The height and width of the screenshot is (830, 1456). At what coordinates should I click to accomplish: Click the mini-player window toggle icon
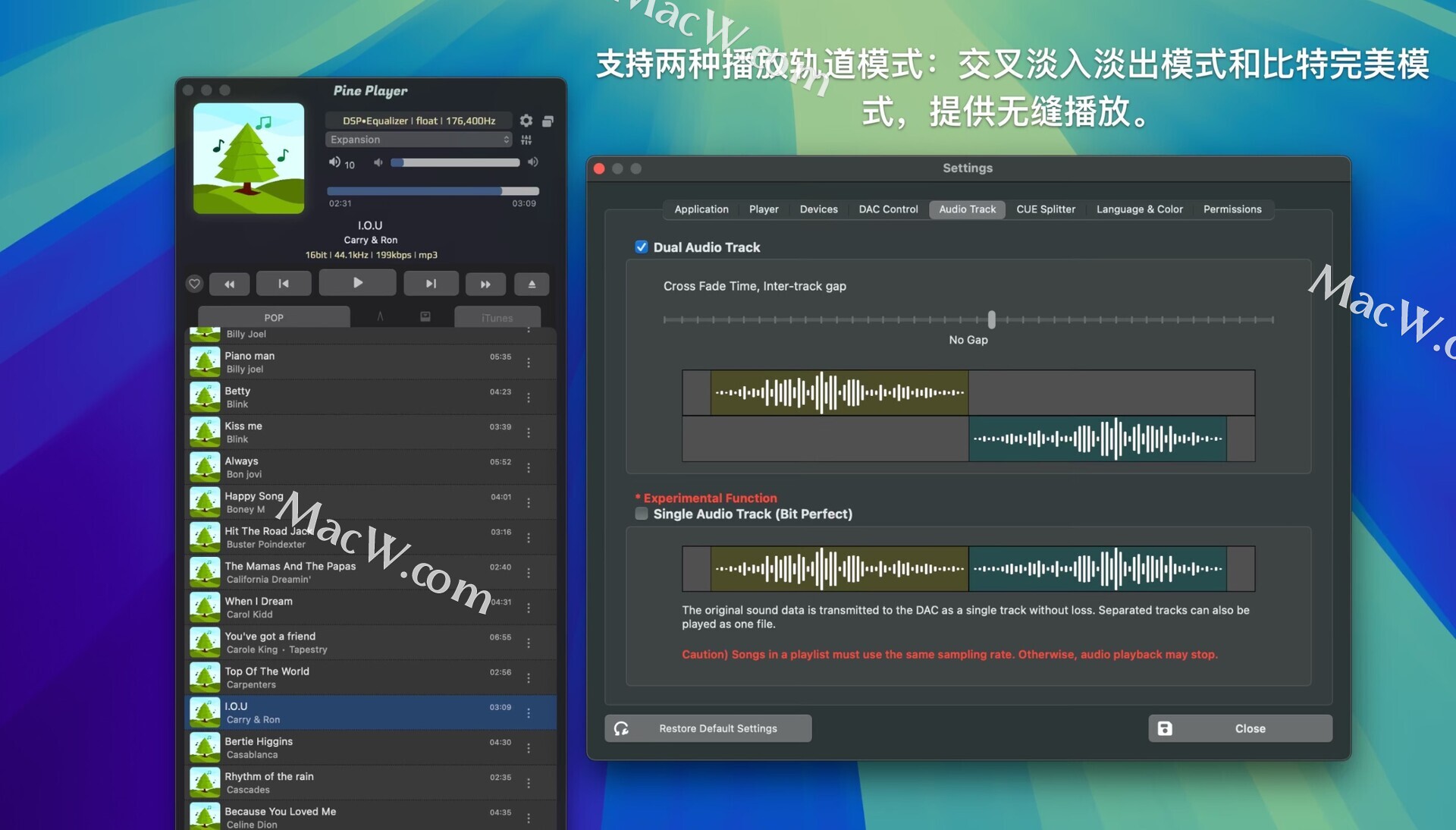[548, 121]
